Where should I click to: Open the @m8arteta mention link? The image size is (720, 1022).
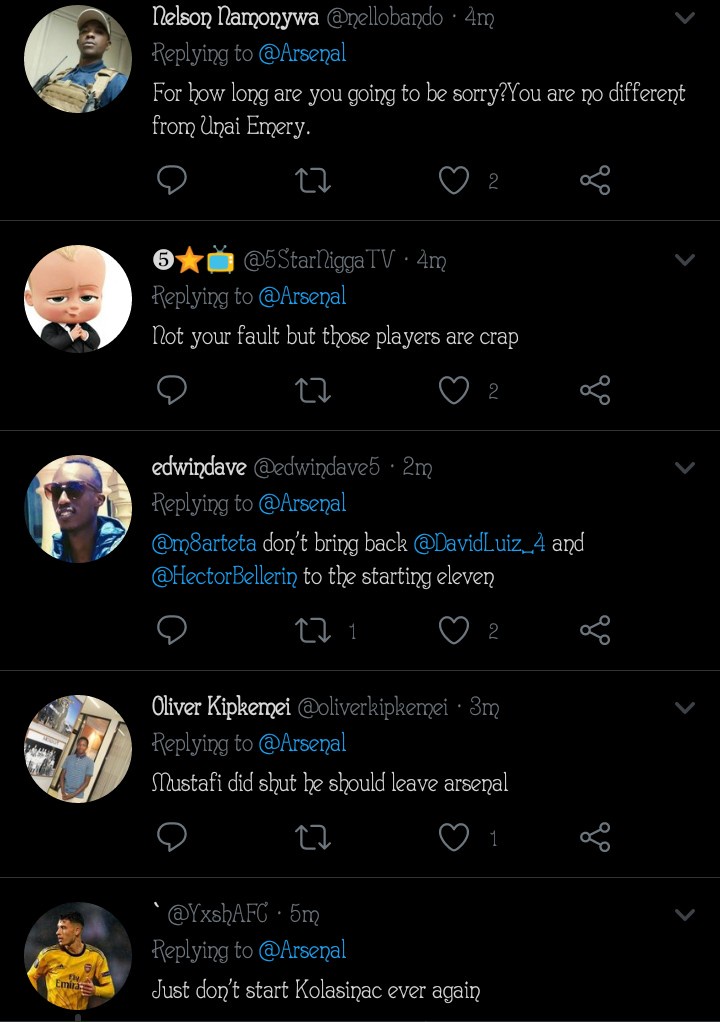coord(204,543)
